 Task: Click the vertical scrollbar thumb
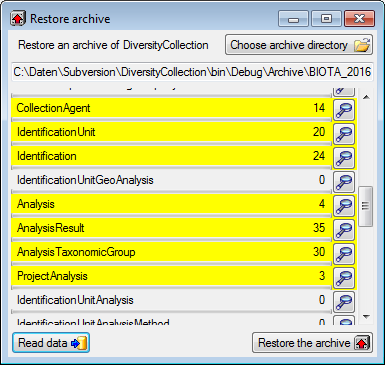click(365, 207)
